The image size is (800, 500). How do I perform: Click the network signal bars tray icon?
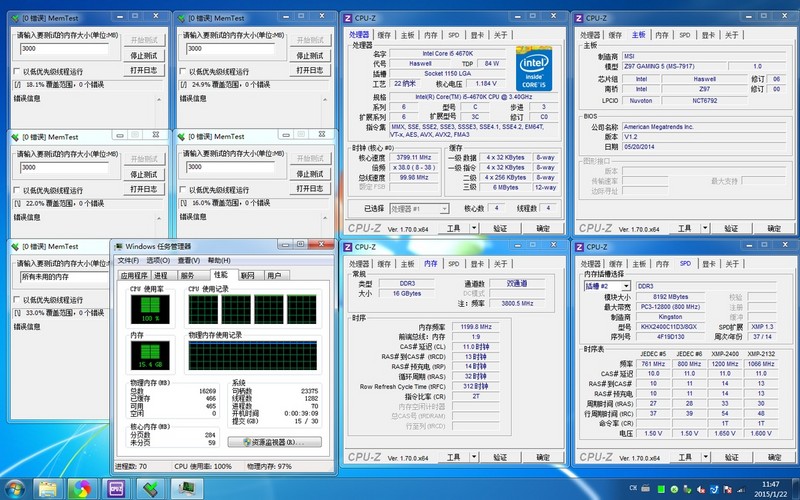pos(741,489)
